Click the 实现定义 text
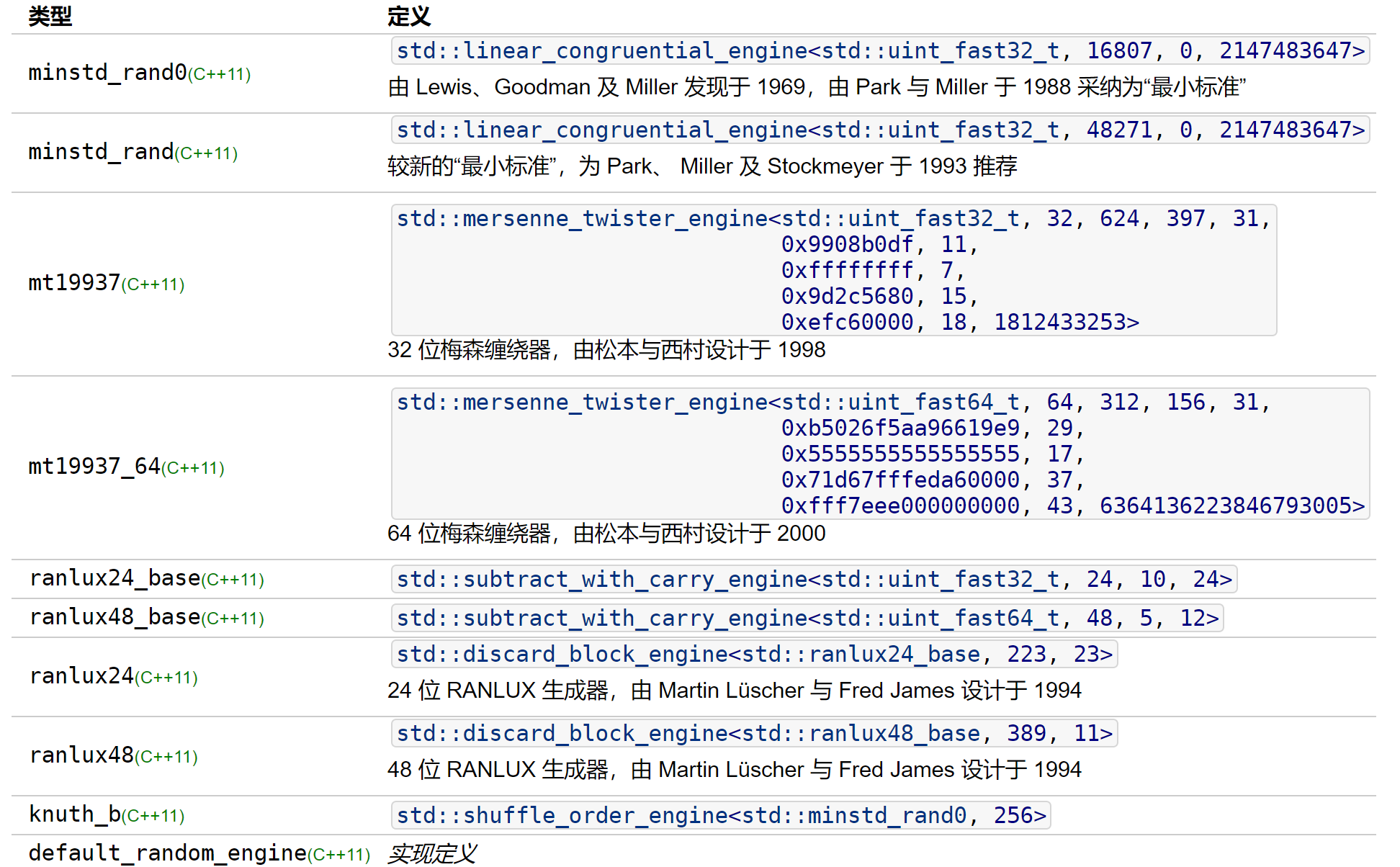The height and width of the screenshot is (867, 1400). pyautogui.click(x=432, y=853)
